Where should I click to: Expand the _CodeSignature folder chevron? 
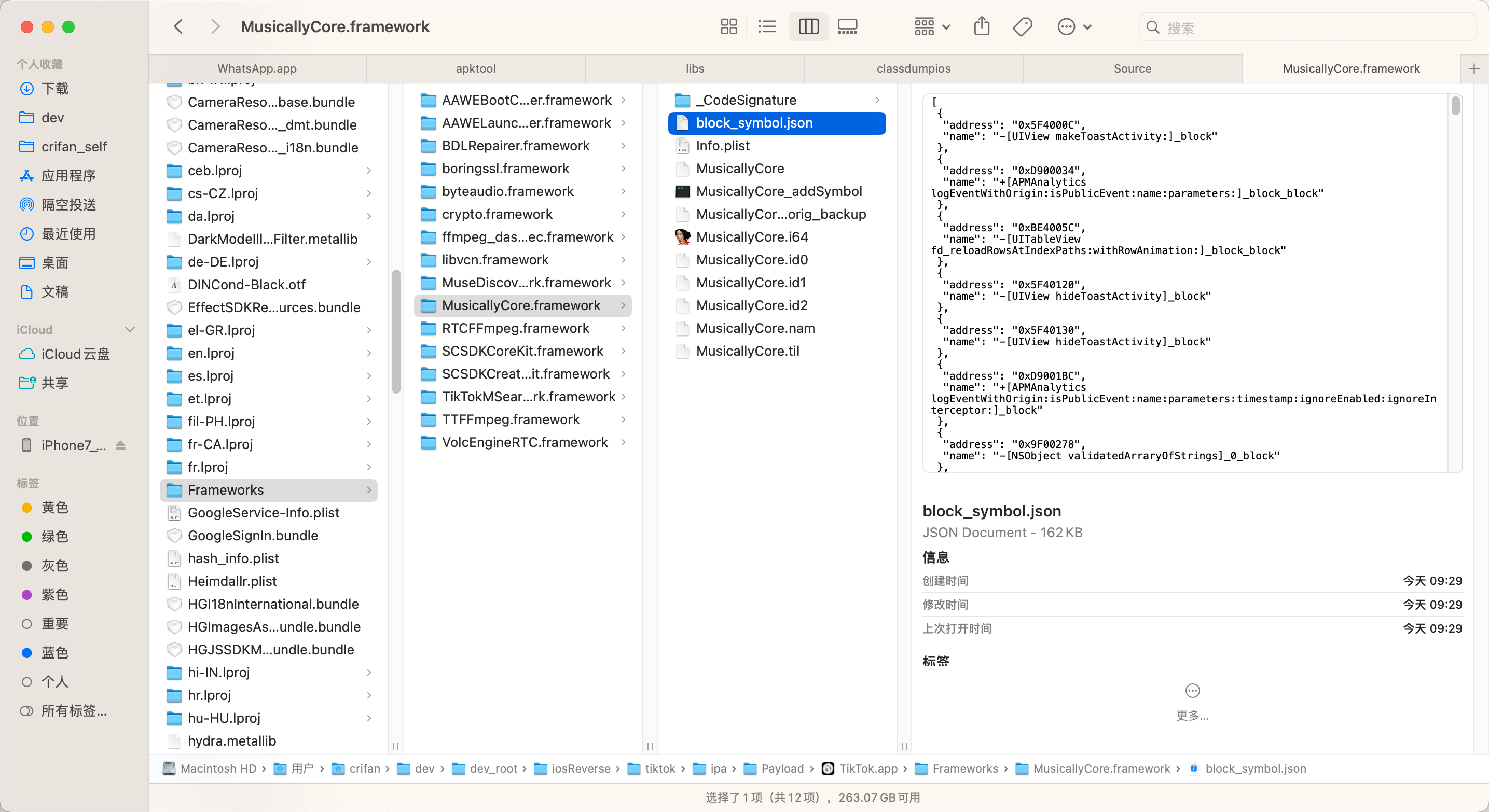[877, 100]
